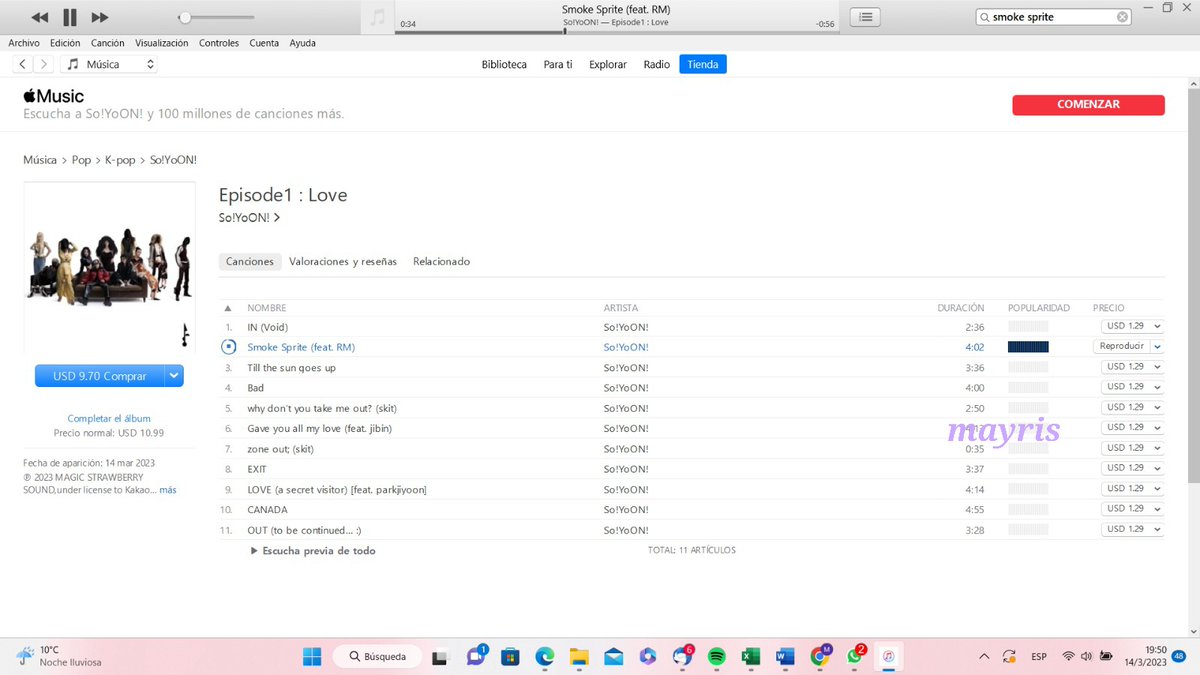Screen dimensions: 1200x675
Task: Go forward with the right arrow
Action: tap(44, 64)
